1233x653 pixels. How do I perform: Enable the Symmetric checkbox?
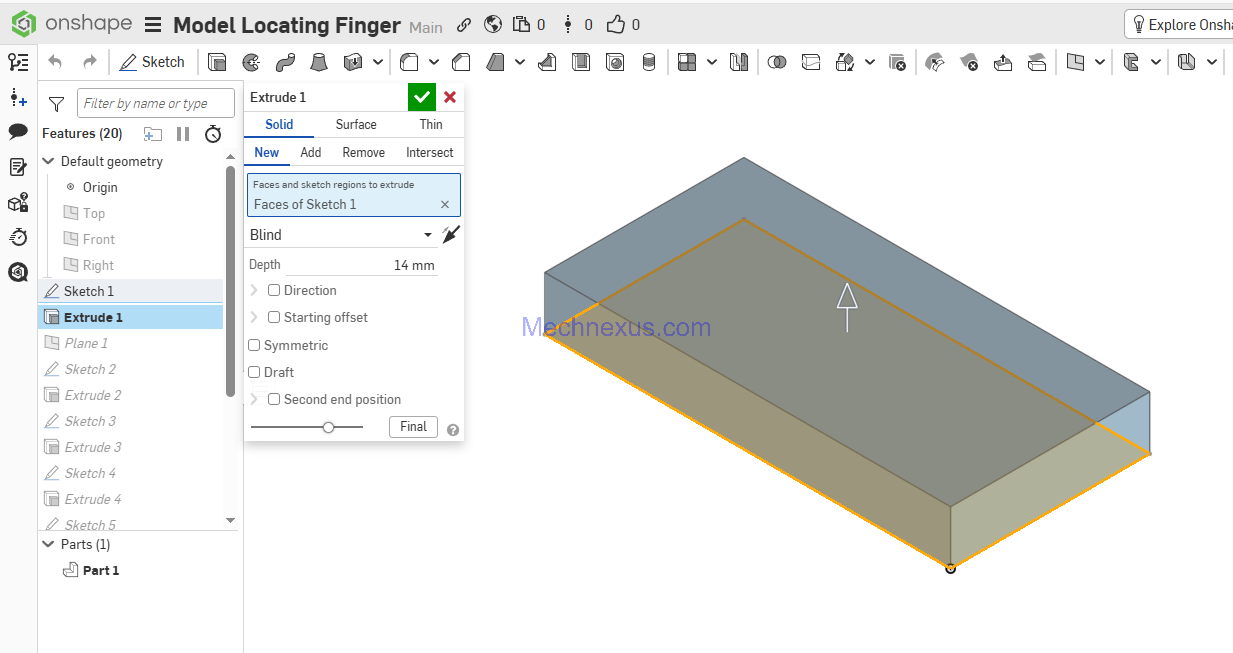pyautogui.click(x=254, y=345)
